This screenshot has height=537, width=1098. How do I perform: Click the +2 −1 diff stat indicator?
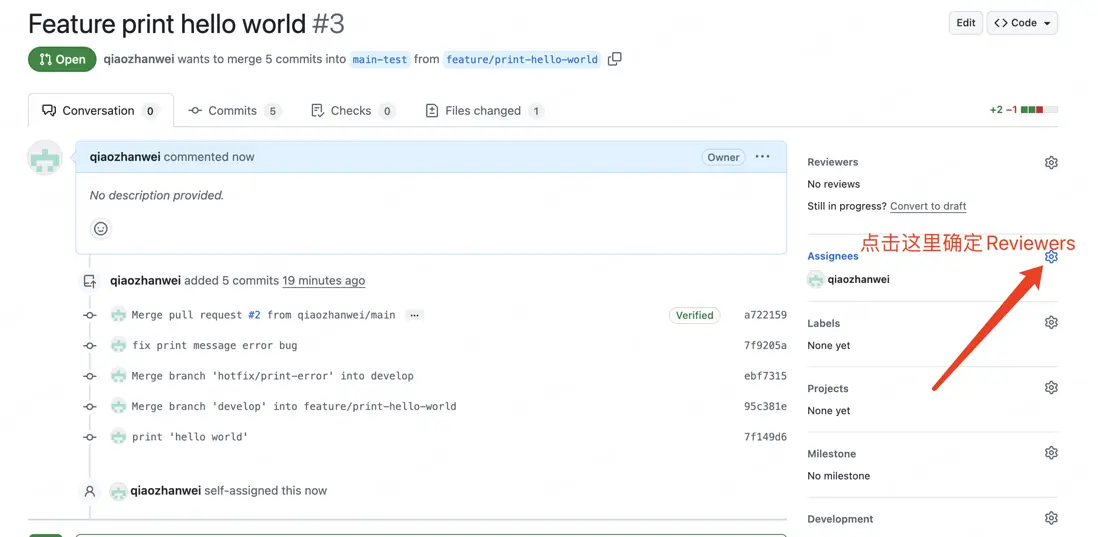coord(1023,110)
